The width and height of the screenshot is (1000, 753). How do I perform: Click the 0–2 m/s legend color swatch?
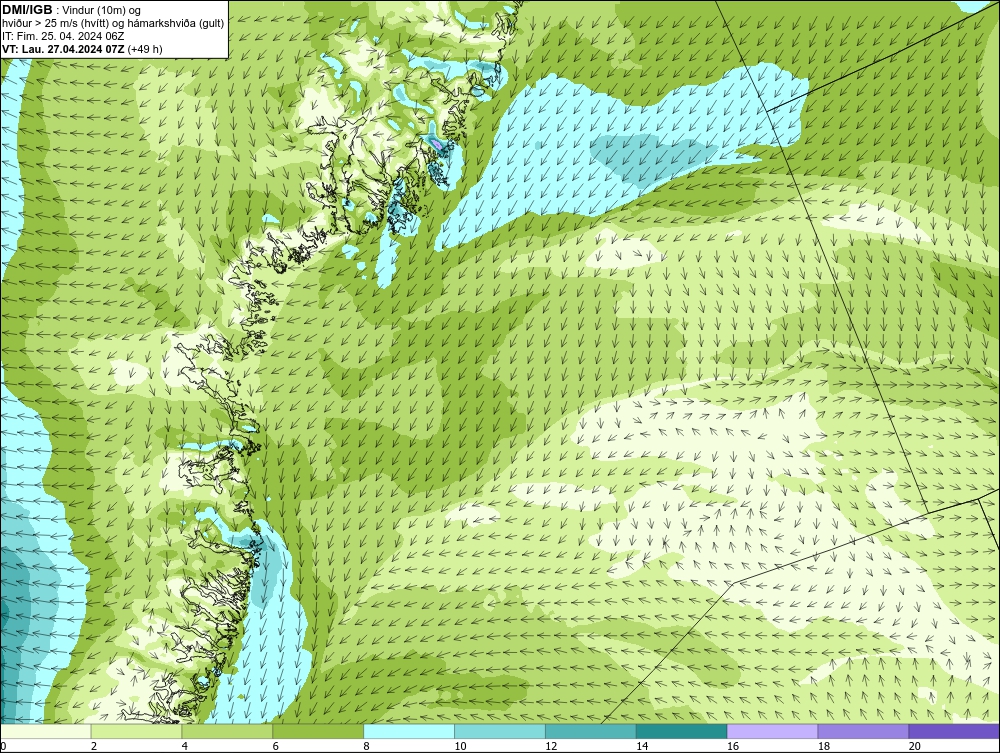click(46, 731)
